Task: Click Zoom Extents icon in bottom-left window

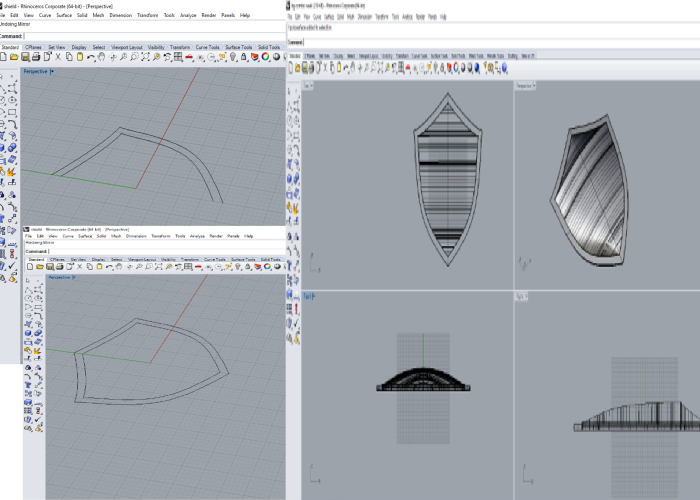Action: pos(158,267)
